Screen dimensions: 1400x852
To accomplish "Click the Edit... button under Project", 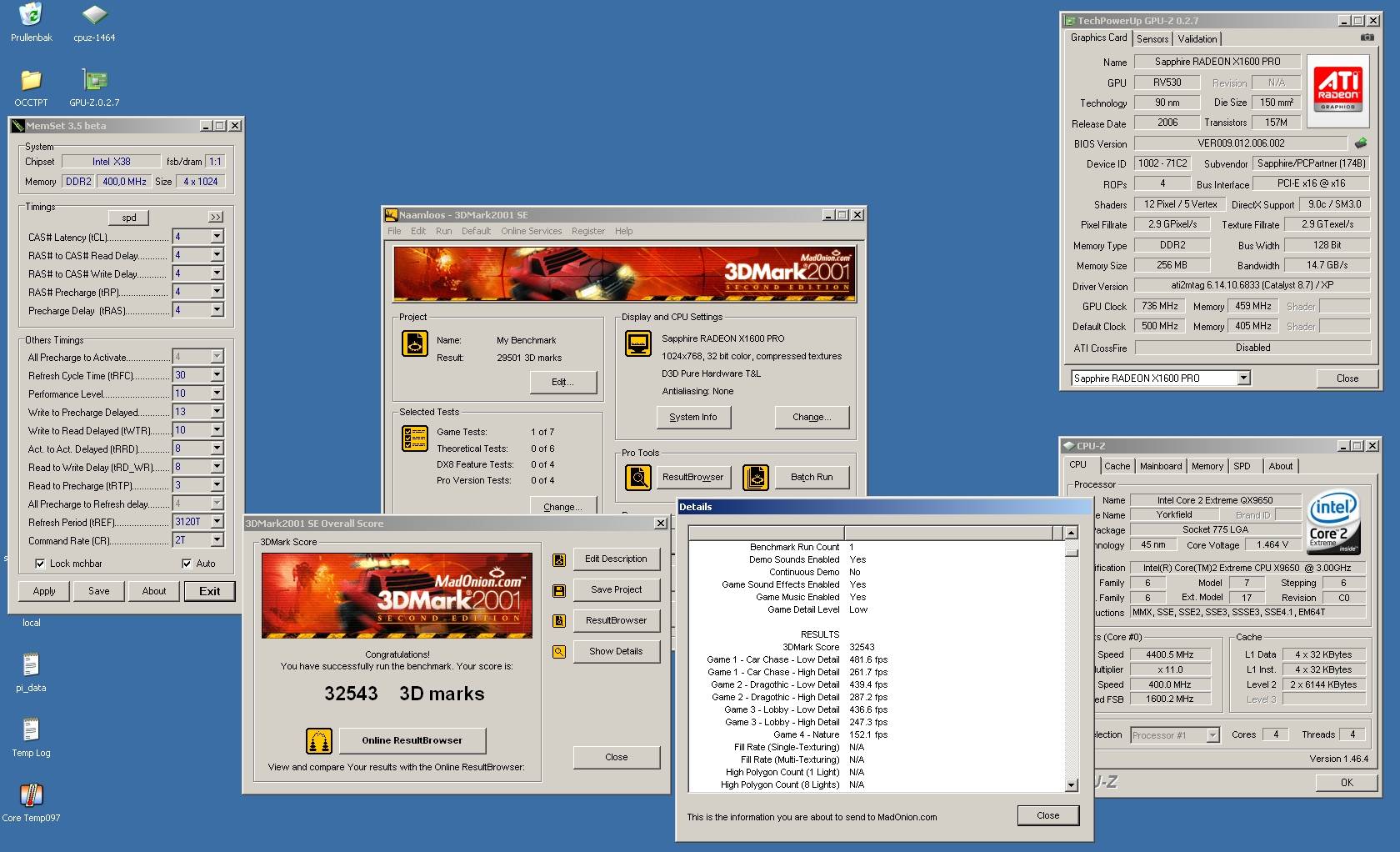I will [563, 382].
